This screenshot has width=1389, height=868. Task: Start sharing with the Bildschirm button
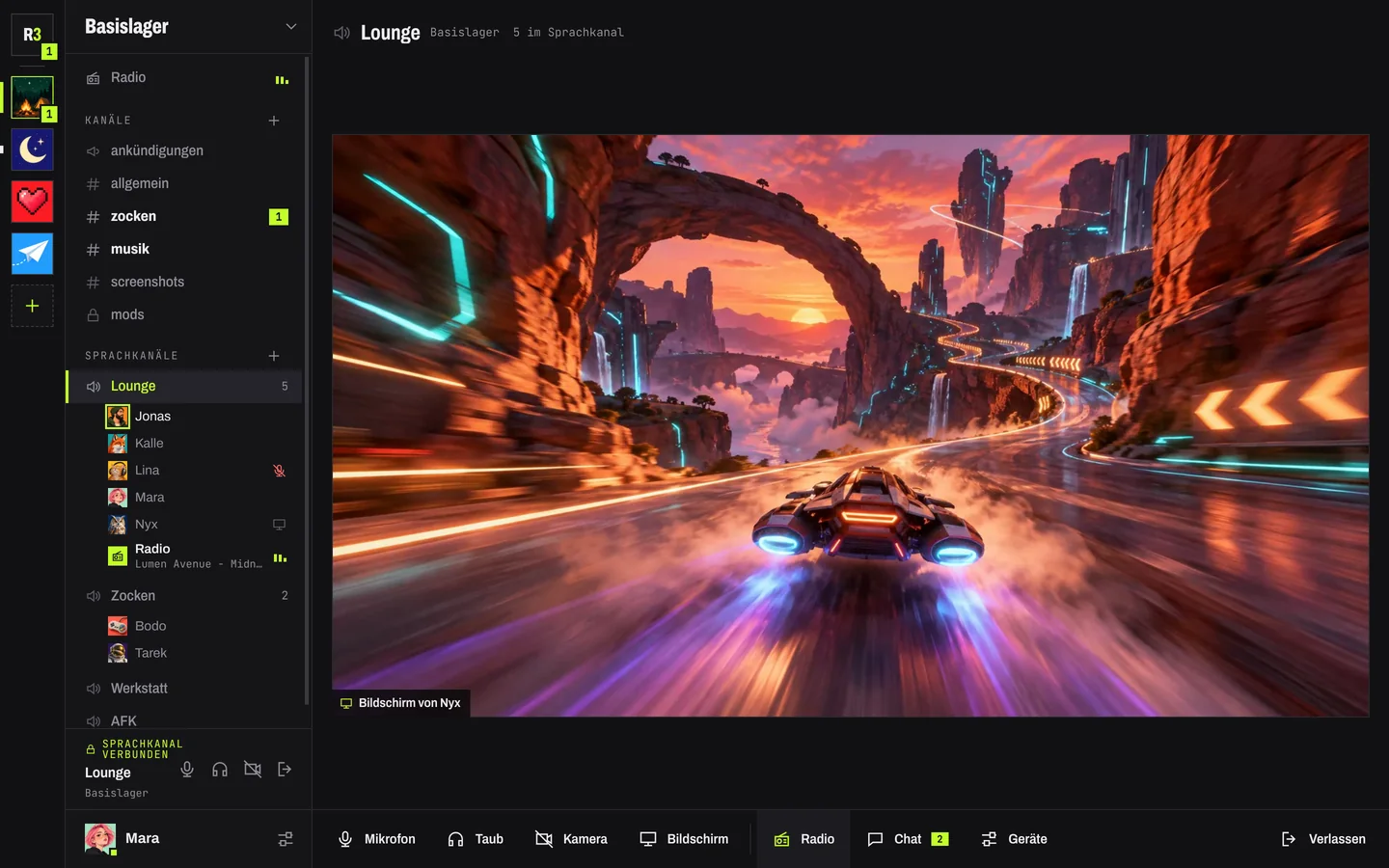point(685,839)
